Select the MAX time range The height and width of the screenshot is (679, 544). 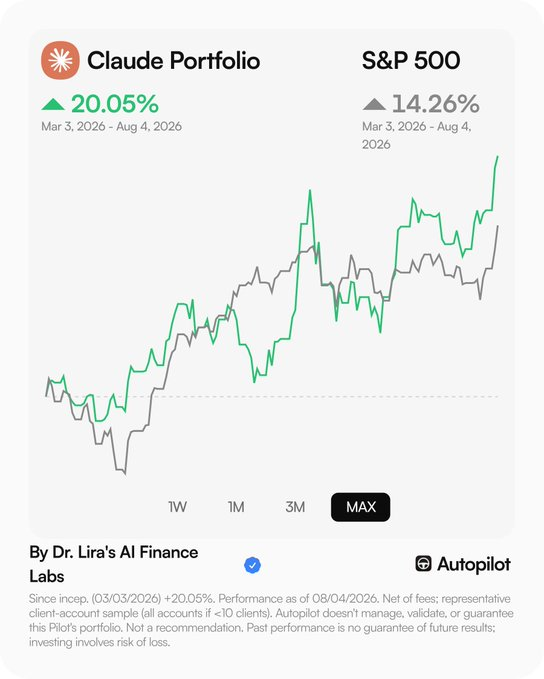(x=360, y=507)
